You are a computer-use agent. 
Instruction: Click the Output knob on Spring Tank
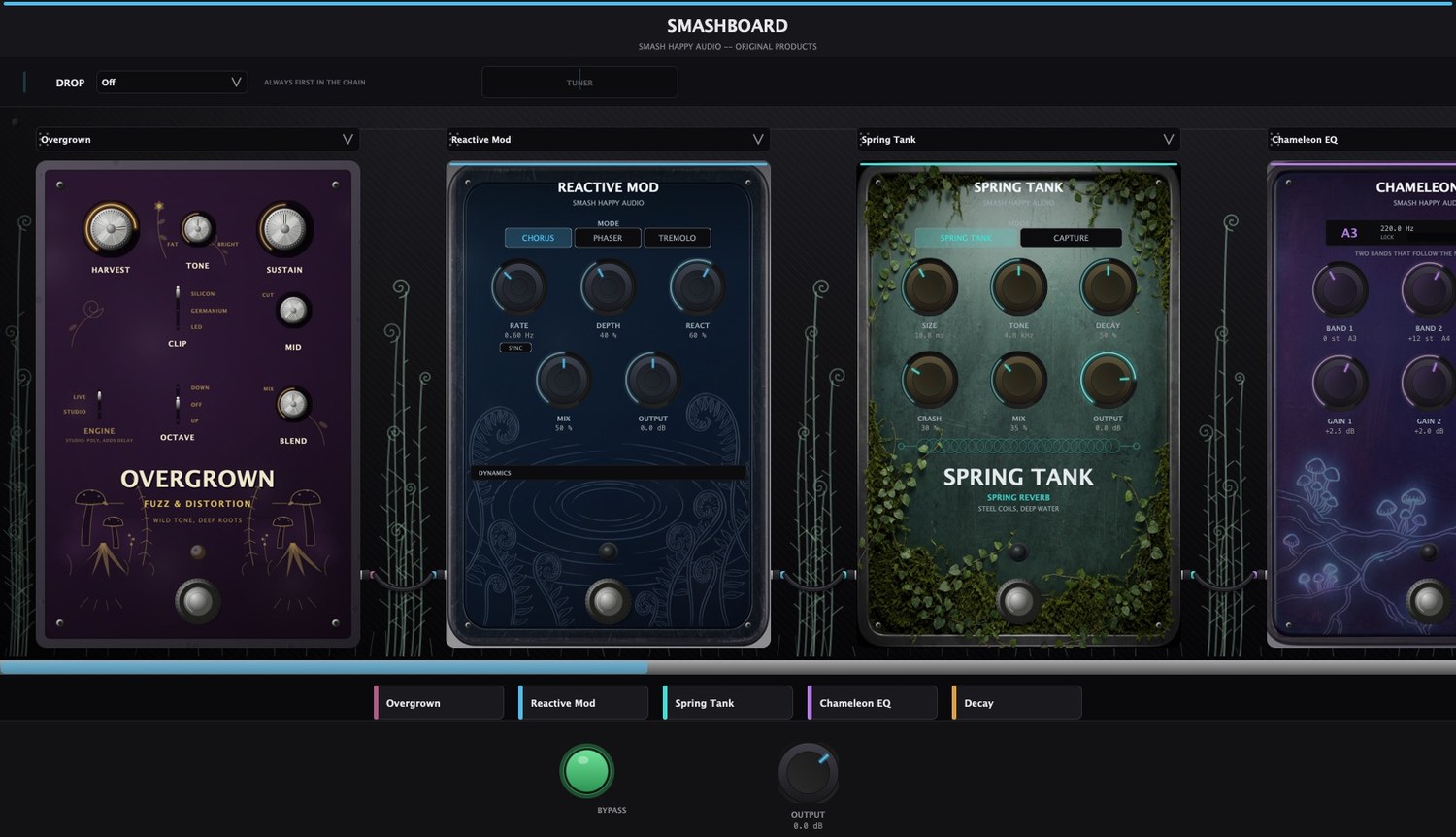1108,381
